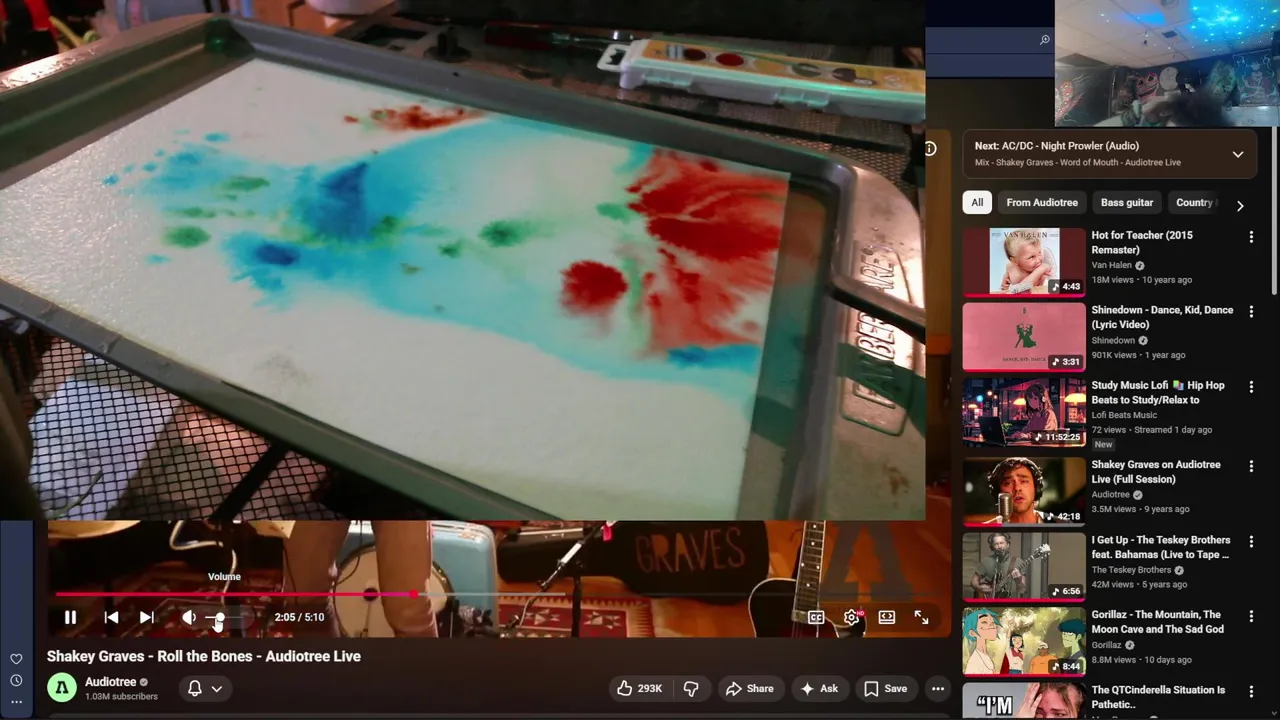The width and height of the screenshot is (1280, 720).
Task: Select the Country filter chip
Action: click(1194, 202)
